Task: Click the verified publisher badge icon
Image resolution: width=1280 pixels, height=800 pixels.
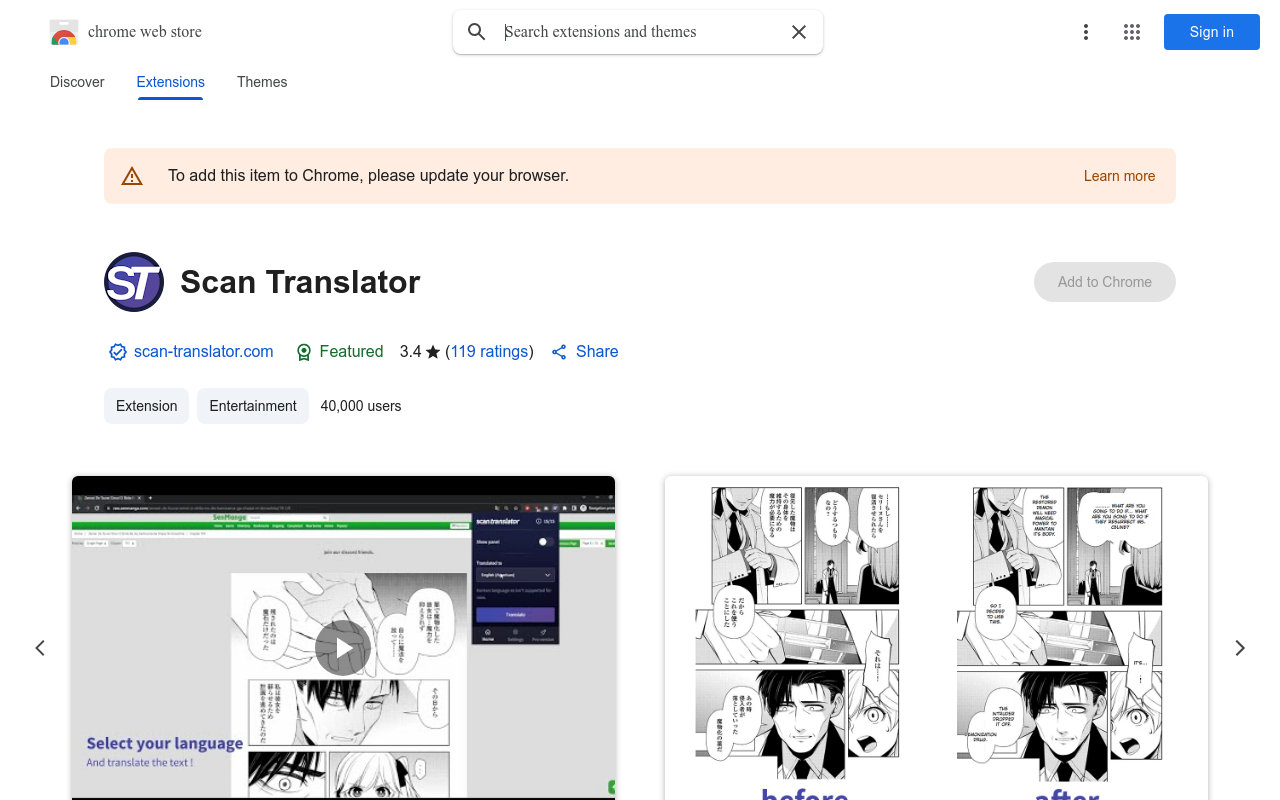Action: (x=118, y=352)
